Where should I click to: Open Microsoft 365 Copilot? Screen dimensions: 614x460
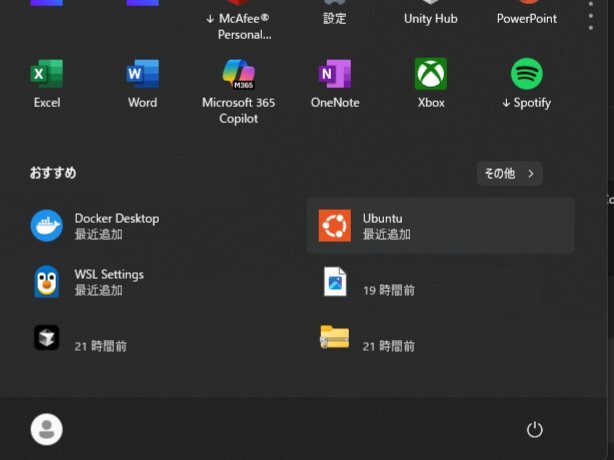point(238,91)
